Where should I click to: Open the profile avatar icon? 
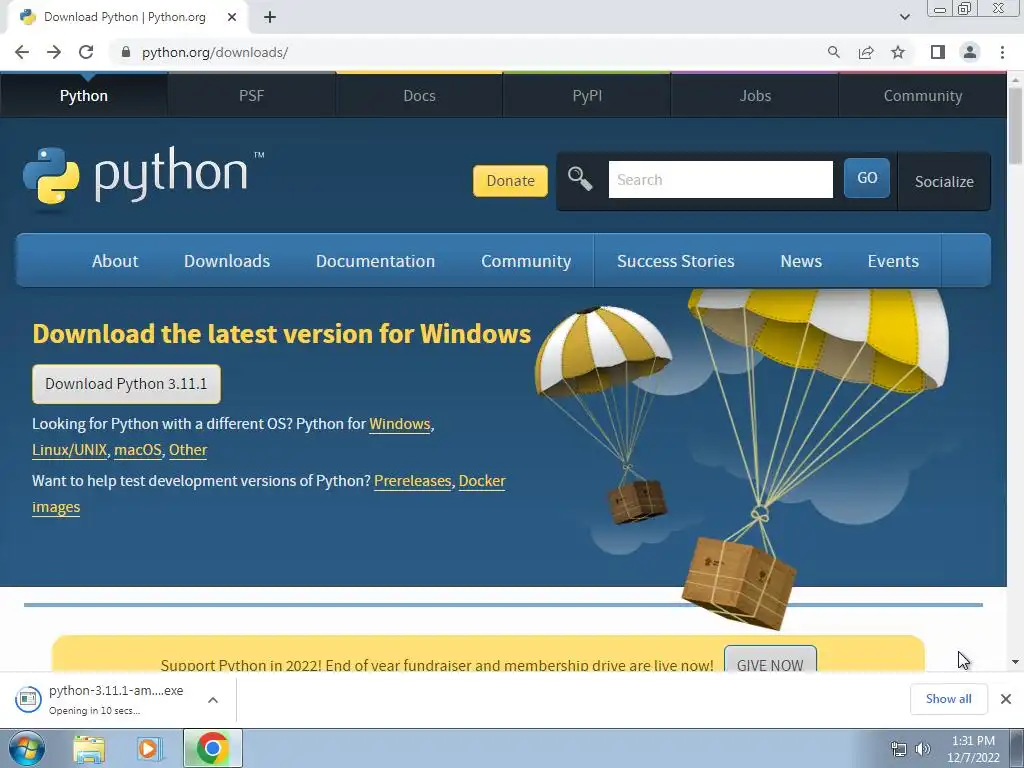pyautogui.click(x=970, y=52)
